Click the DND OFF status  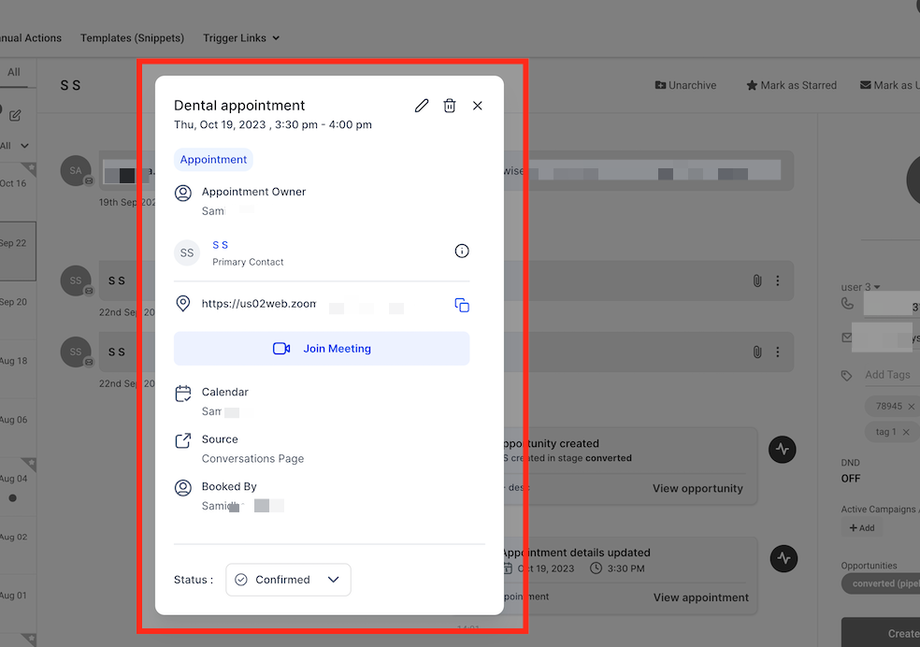851,478
